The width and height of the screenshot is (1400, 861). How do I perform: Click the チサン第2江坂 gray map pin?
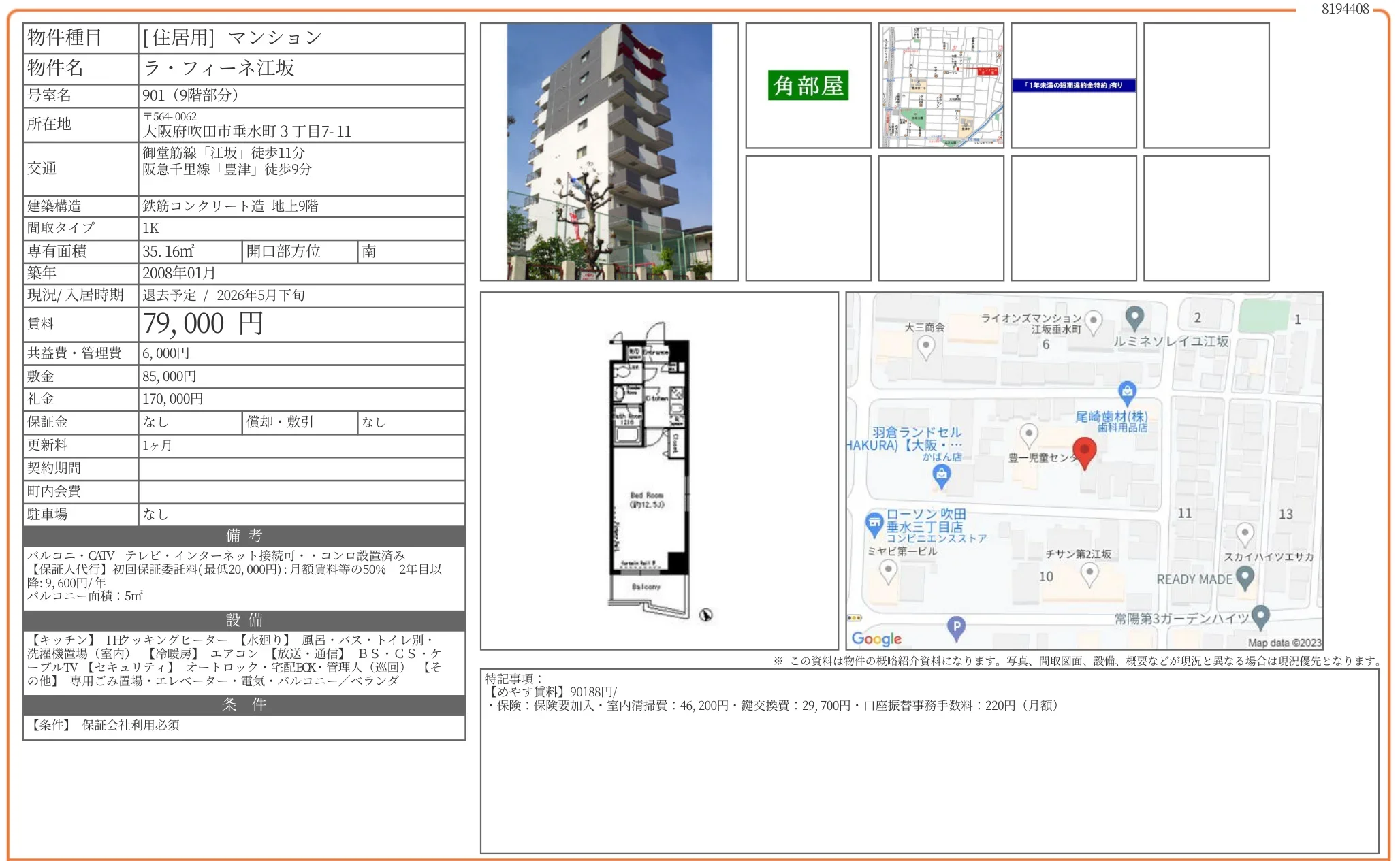pos(1089,573)
